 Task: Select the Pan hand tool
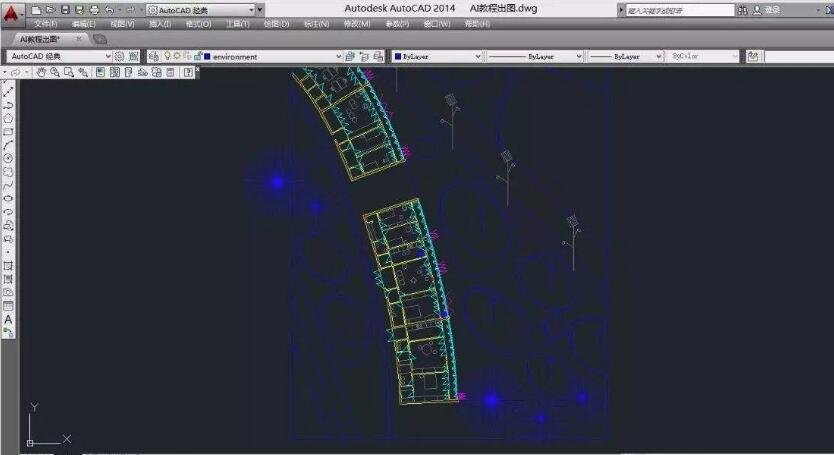point(41,73)
